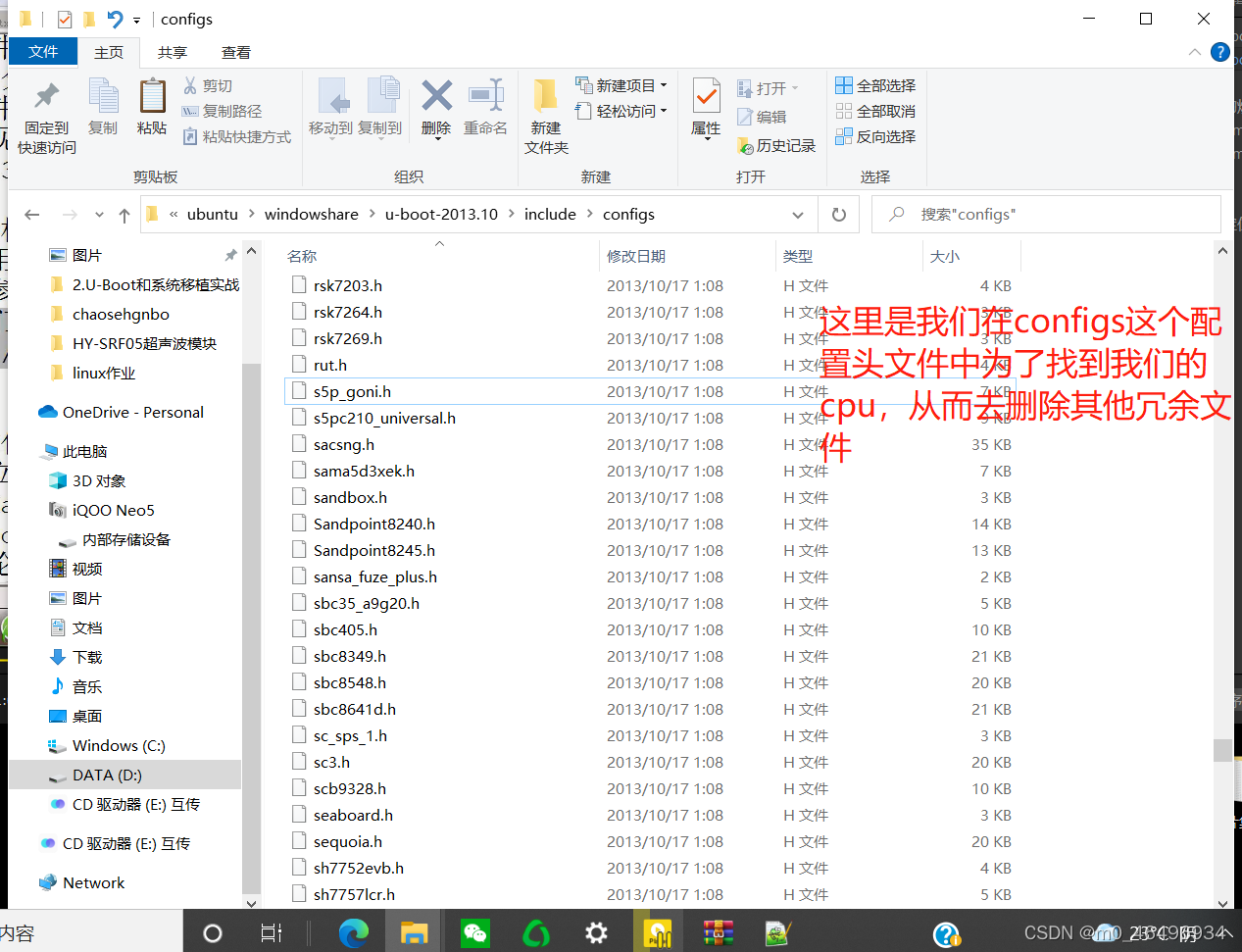Open WeChat from the taskbar
Screen dimensions: 1242x952
tap(475, 932)
